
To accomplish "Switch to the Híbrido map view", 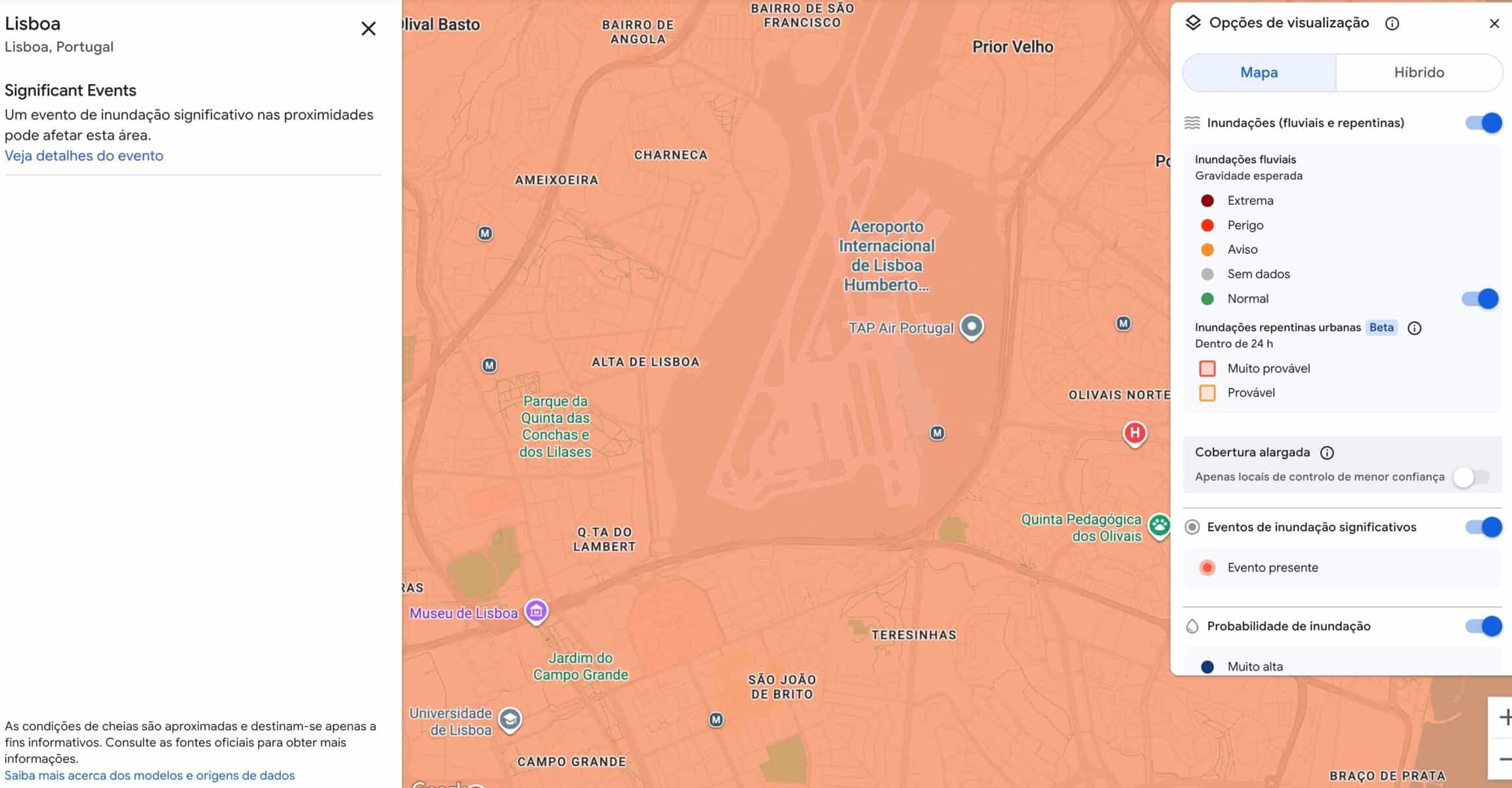I will pos(1419,72).
